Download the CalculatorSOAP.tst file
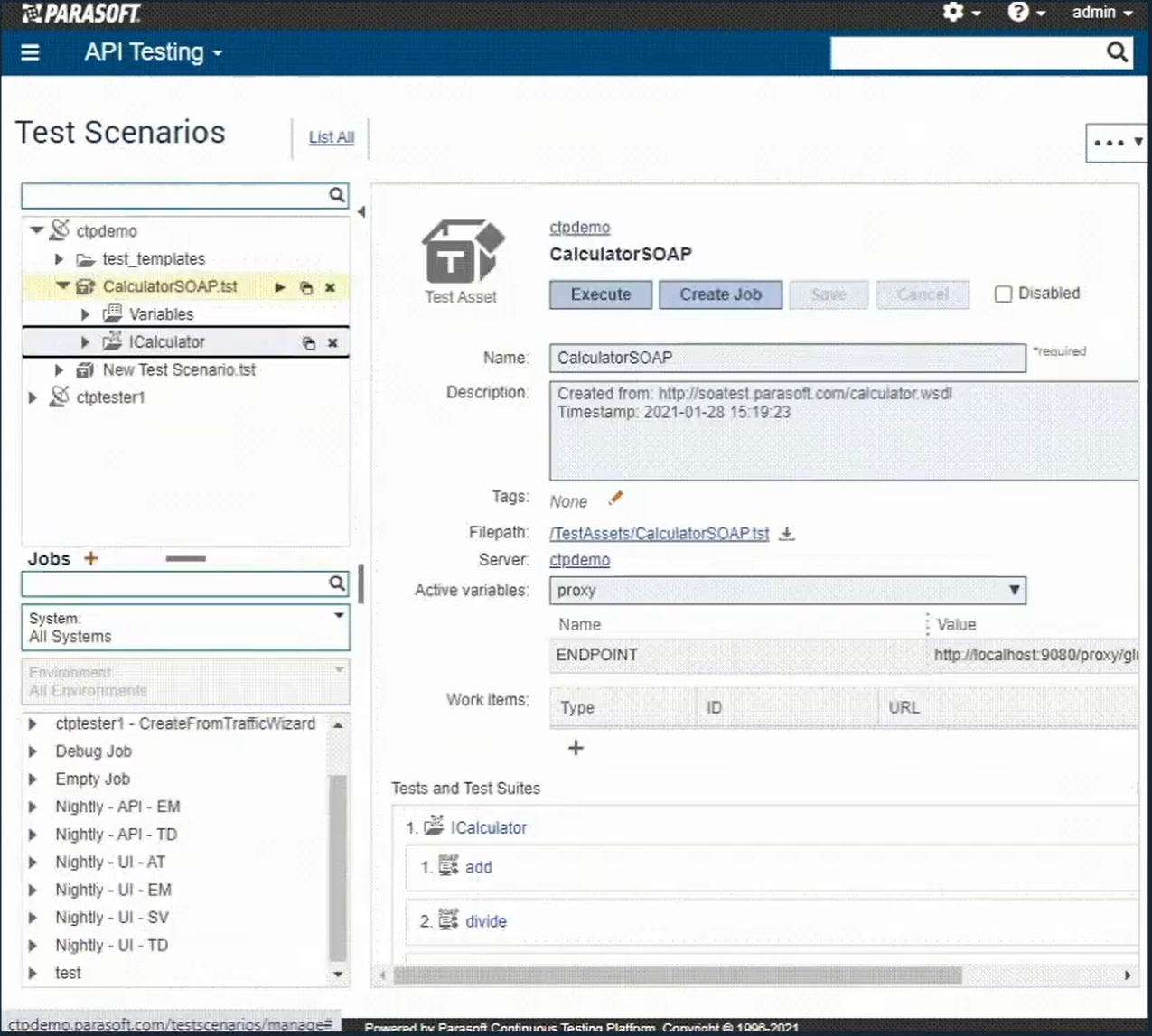1152x1036 pixels. (x=787, y=533)
